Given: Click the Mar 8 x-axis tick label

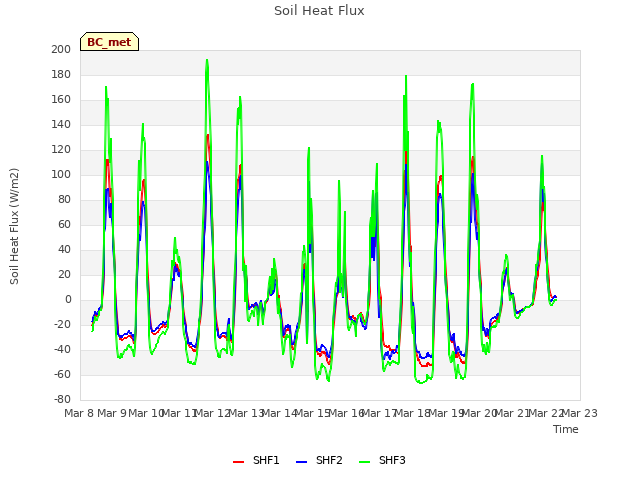Looking at the screenshot, I should (x=79, y=413).
